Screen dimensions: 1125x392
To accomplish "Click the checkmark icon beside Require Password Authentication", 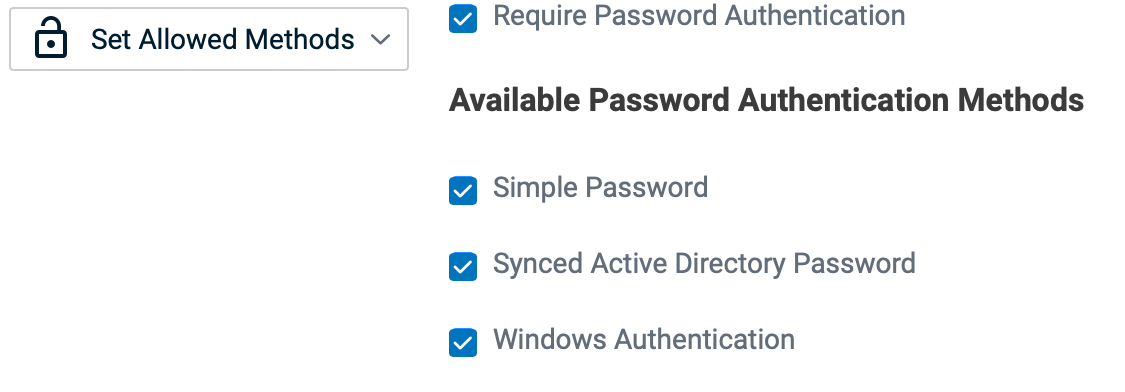I will [463, 19].
